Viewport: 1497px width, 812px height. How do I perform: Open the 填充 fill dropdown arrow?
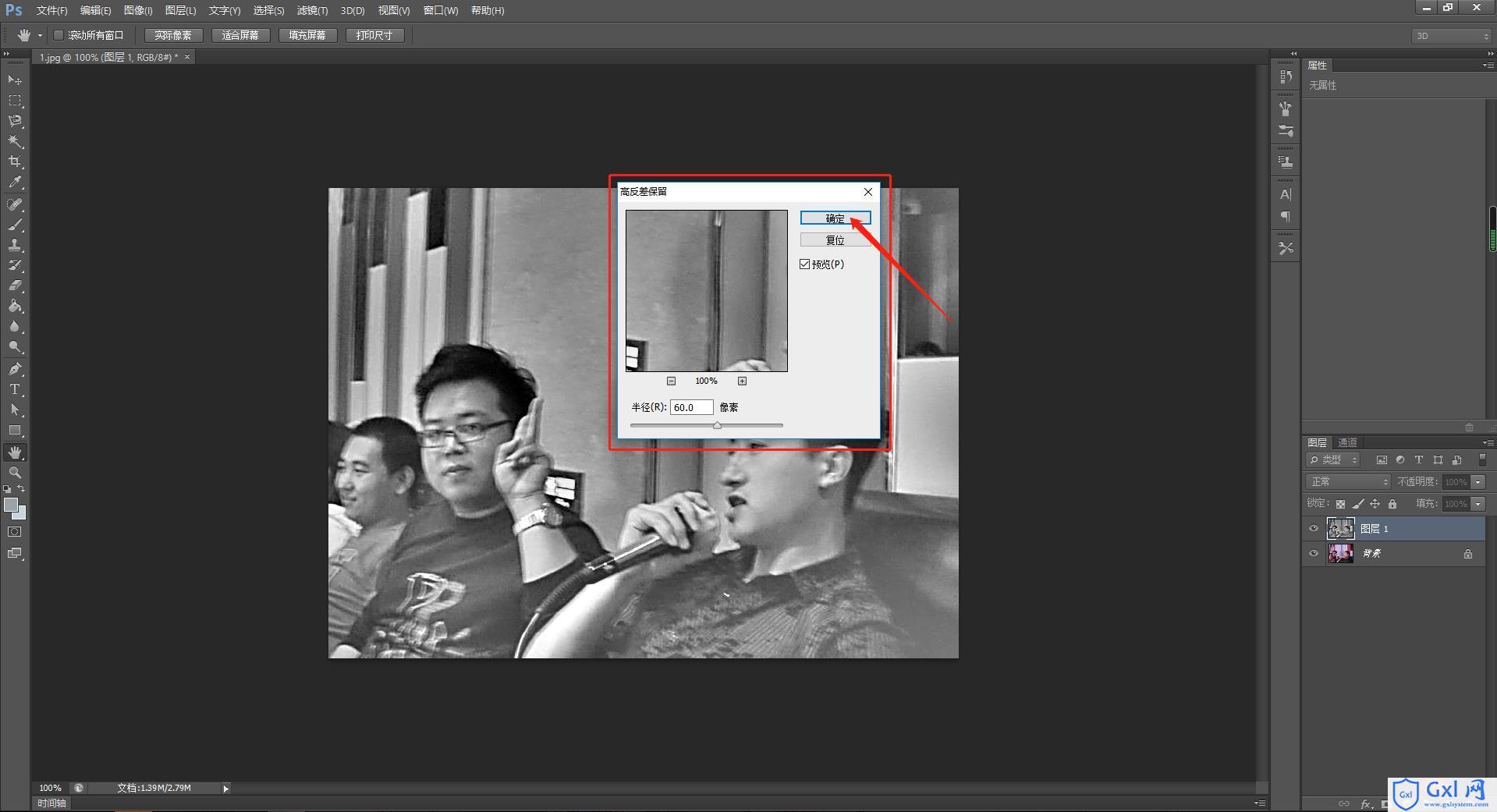coord(1478,504)
